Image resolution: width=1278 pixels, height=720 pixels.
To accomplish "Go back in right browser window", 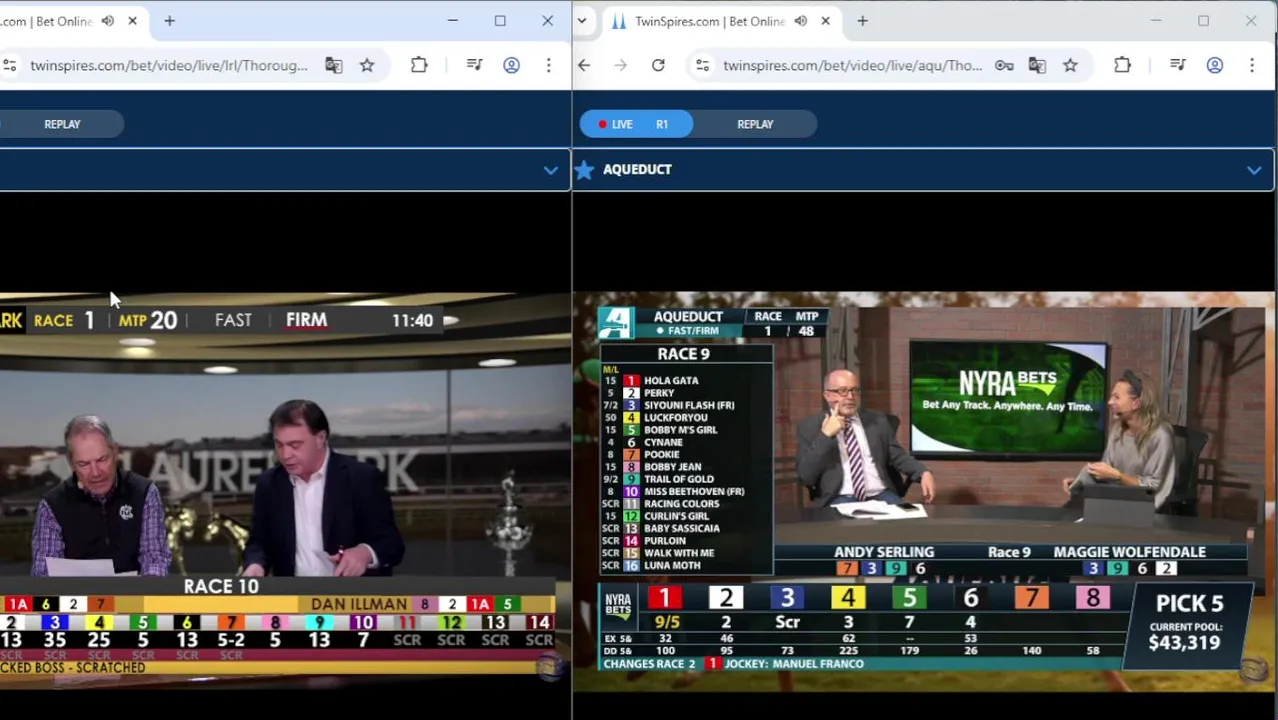I will pyautogui.click(x=584, y=65).
